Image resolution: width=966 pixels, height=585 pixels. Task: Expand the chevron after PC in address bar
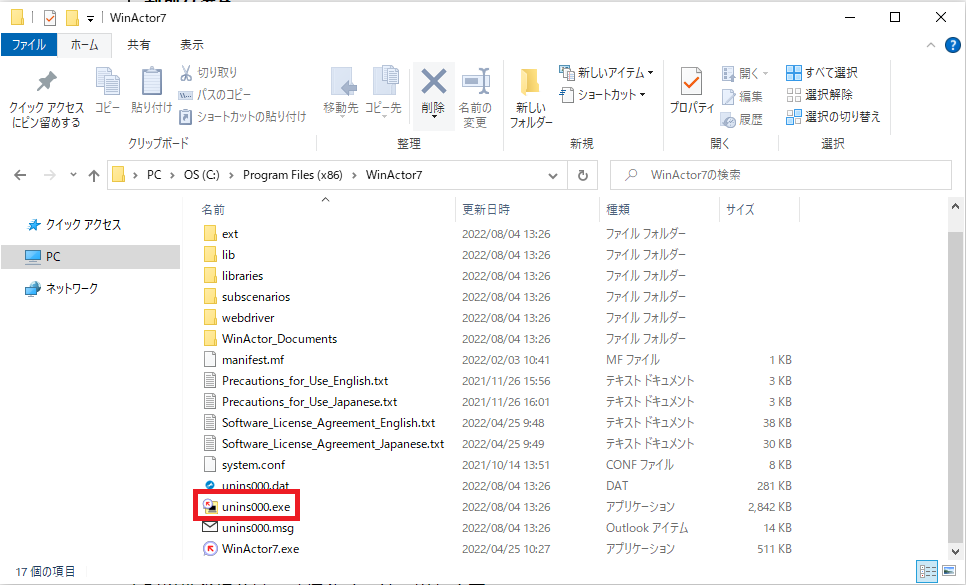point(172,176)
